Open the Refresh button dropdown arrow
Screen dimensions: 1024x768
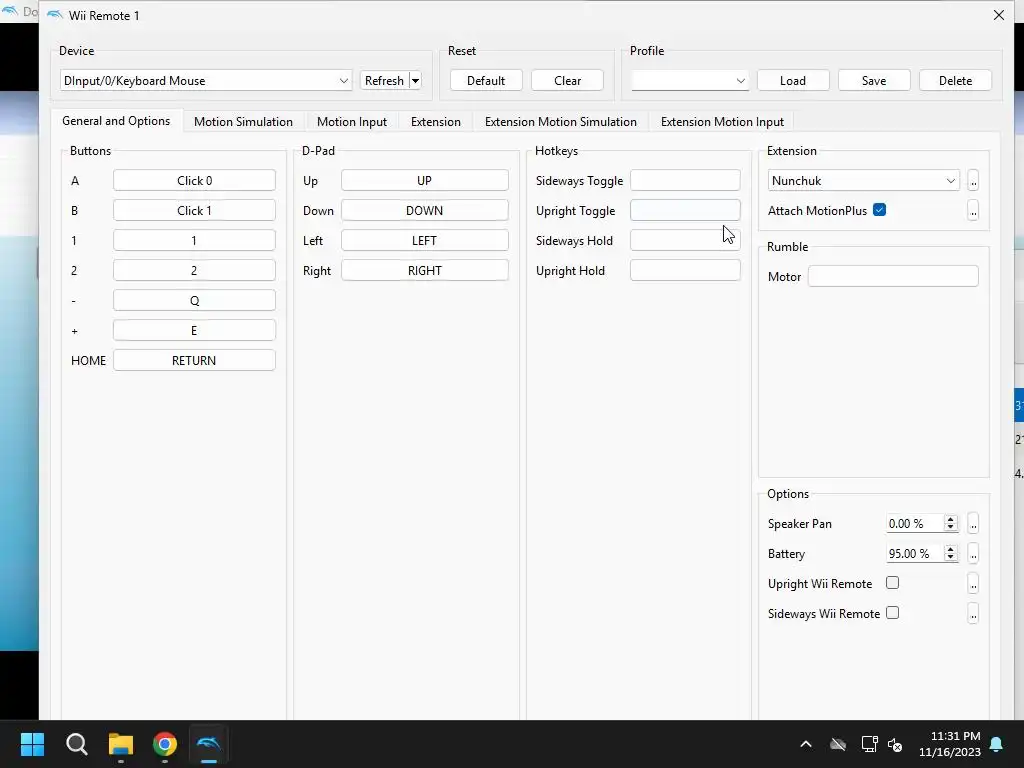[x=415, y=80]
